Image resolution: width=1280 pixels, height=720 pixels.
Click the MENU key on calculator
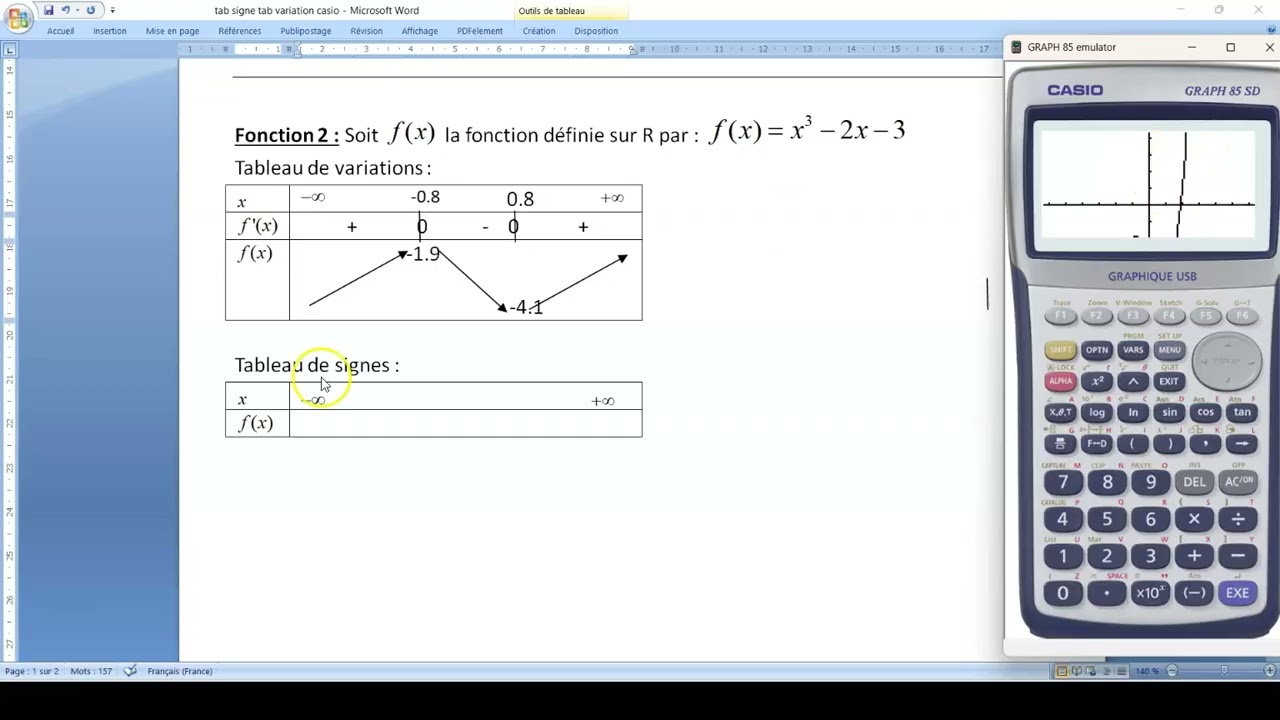[1169, 350]
